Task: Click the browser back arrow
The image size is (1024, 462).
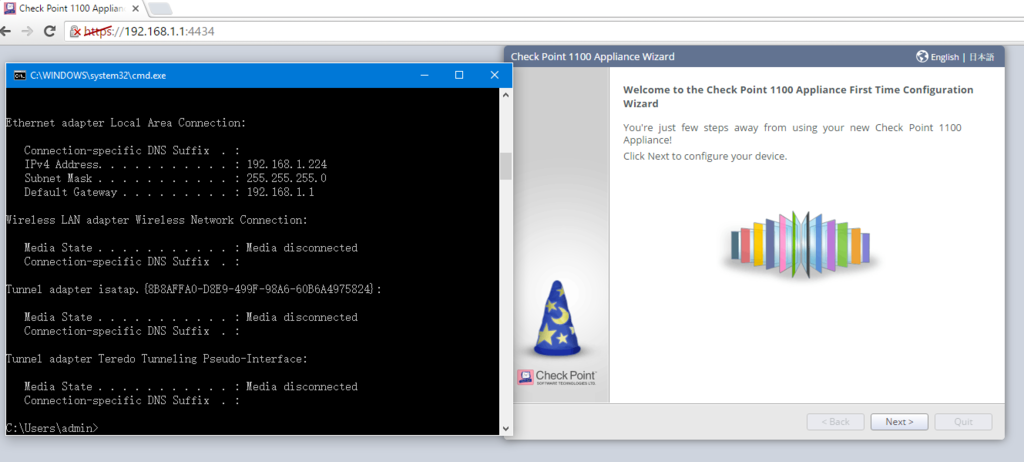Action: [x=5, y=31]
